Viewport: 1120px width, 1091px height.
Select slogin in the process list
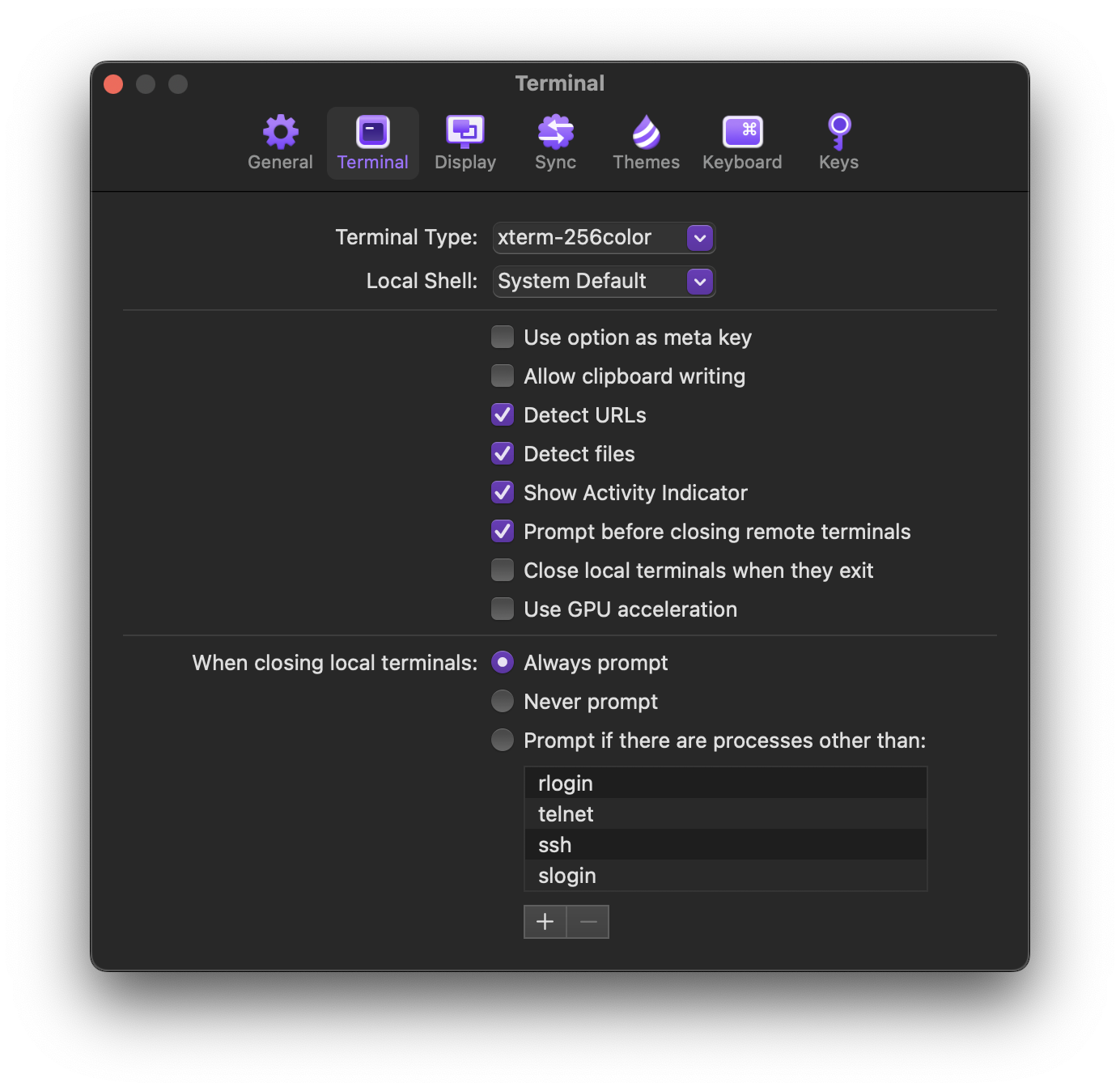[725, 875]
